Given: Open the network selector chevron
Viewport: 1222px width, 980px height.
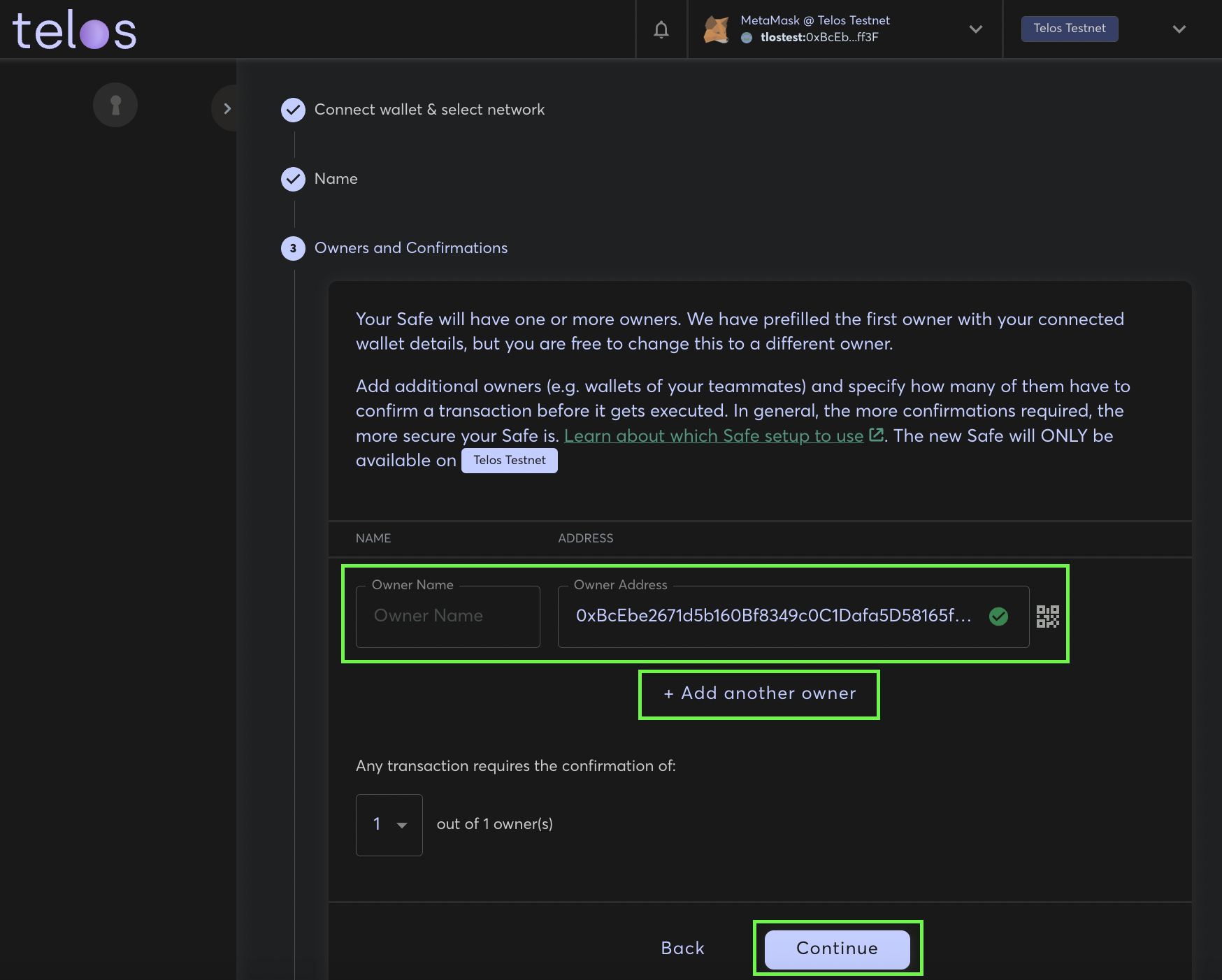Looking at the screenshot, I should 1179,29.
